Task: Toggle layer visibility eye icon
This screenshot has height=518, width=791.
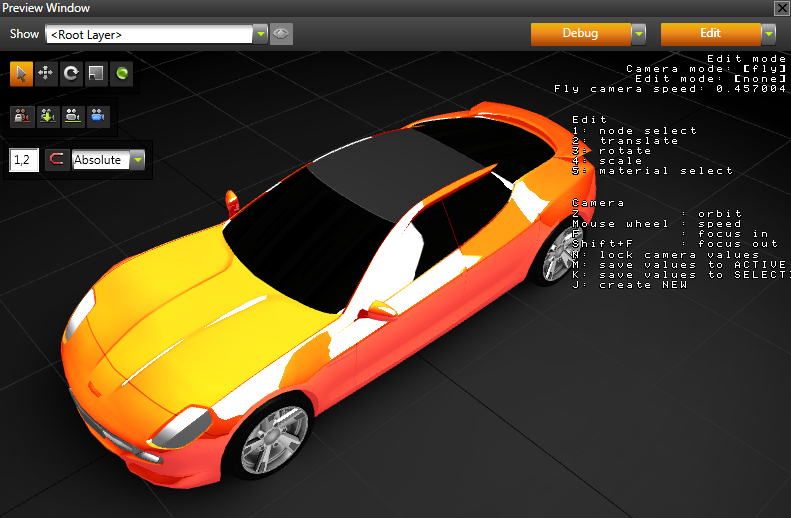Action: click(x=282, y=34)
